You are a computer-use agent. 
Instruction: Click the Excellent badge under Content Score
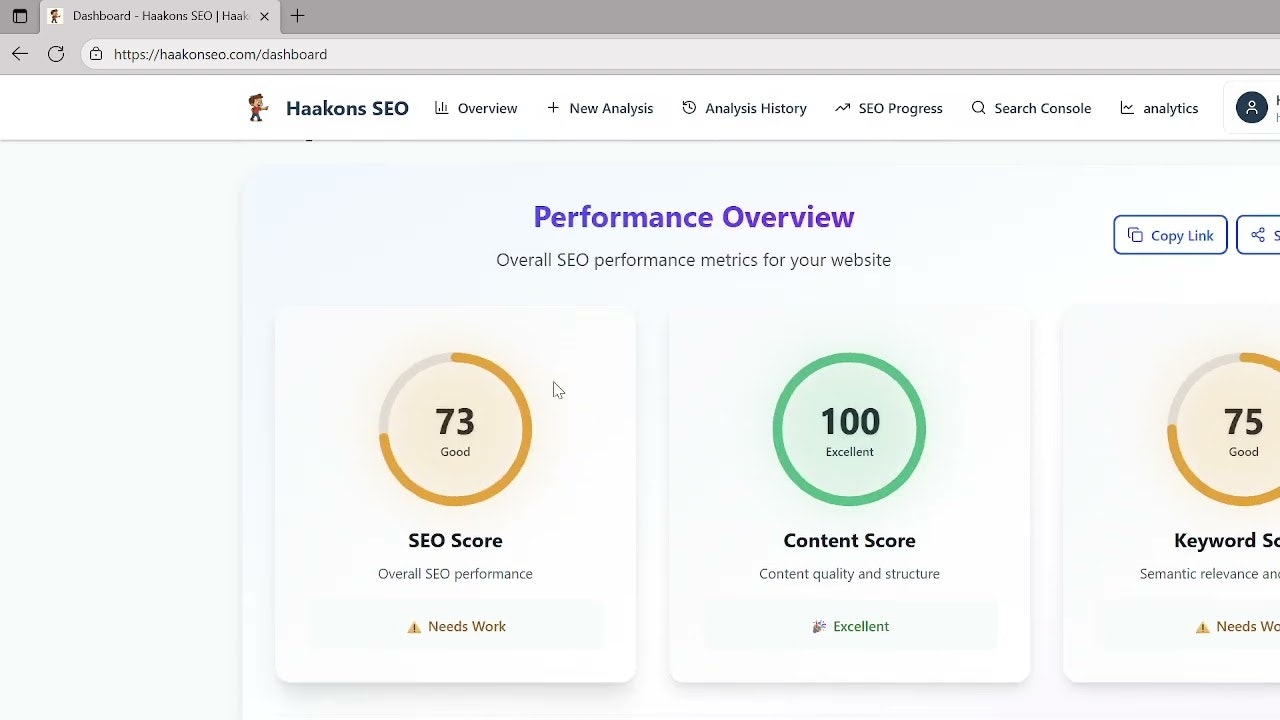pos(849,626)
